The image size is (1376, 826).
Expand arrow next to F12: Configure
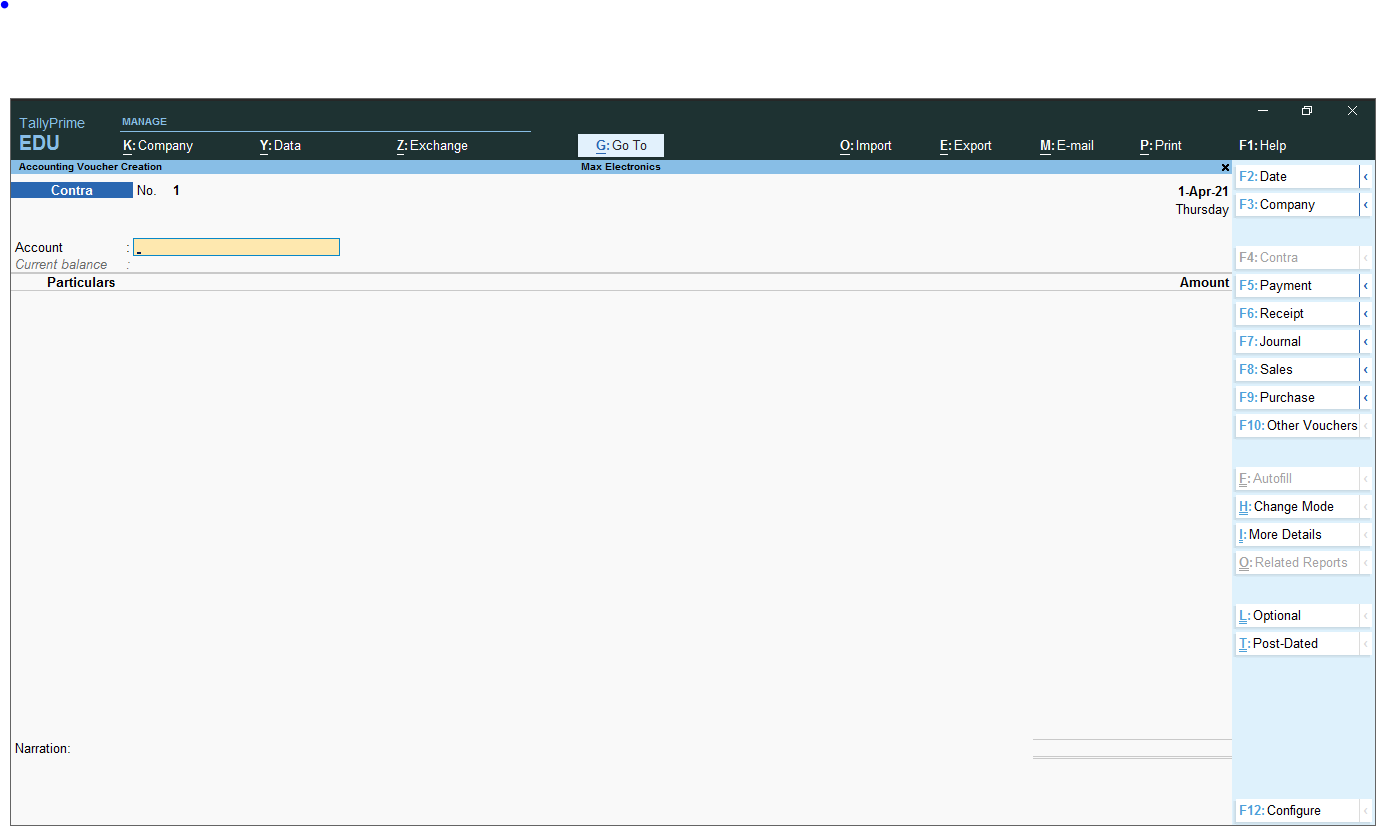[x=1365, y=810]
